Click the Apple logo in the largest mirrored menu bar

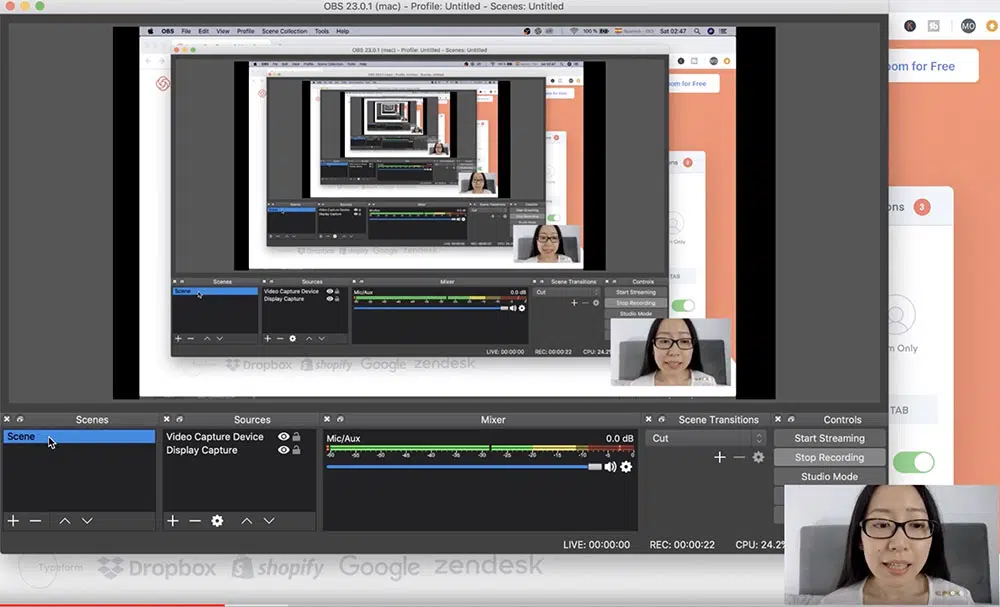151,31
